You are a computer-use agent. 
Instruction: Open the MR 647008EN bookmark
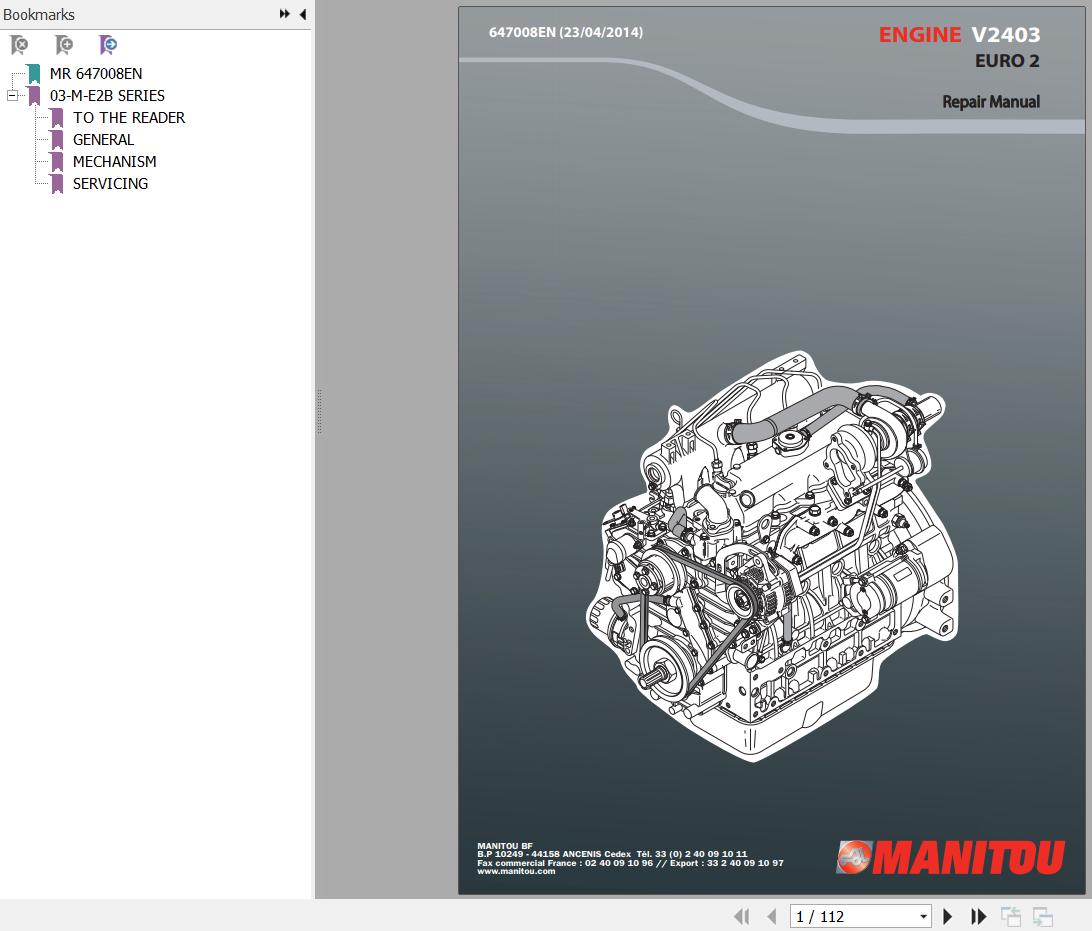[95, 74]
